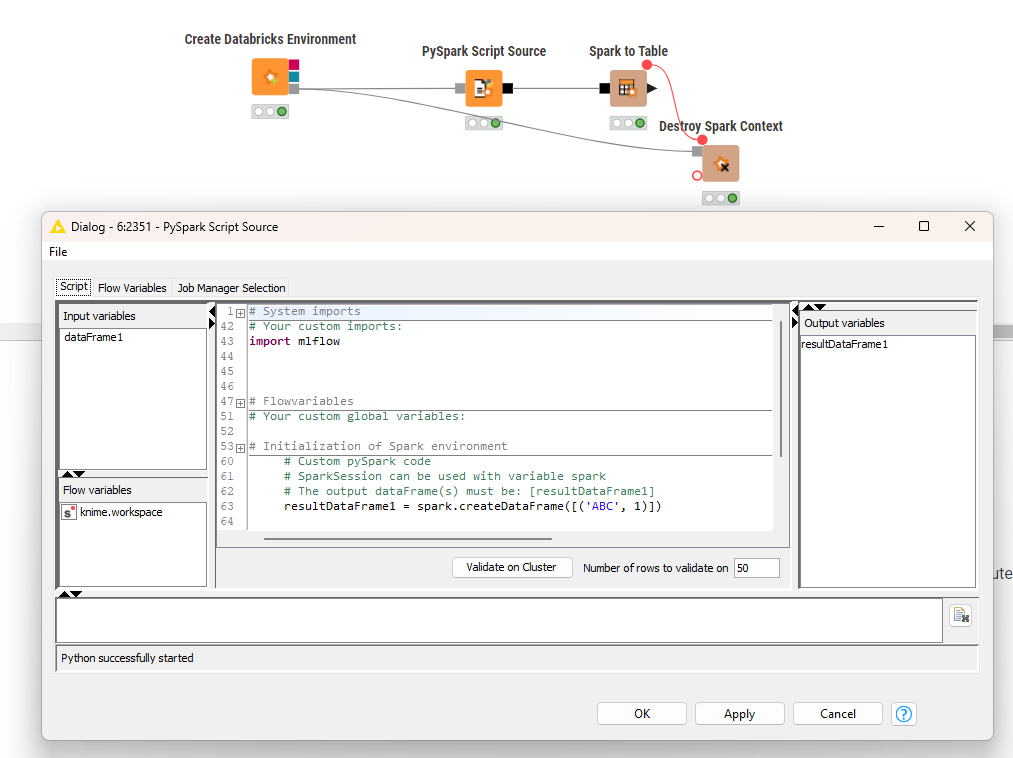Expand the Initialization of Spark environment block
1013x758 pixels.
(240, 448)
